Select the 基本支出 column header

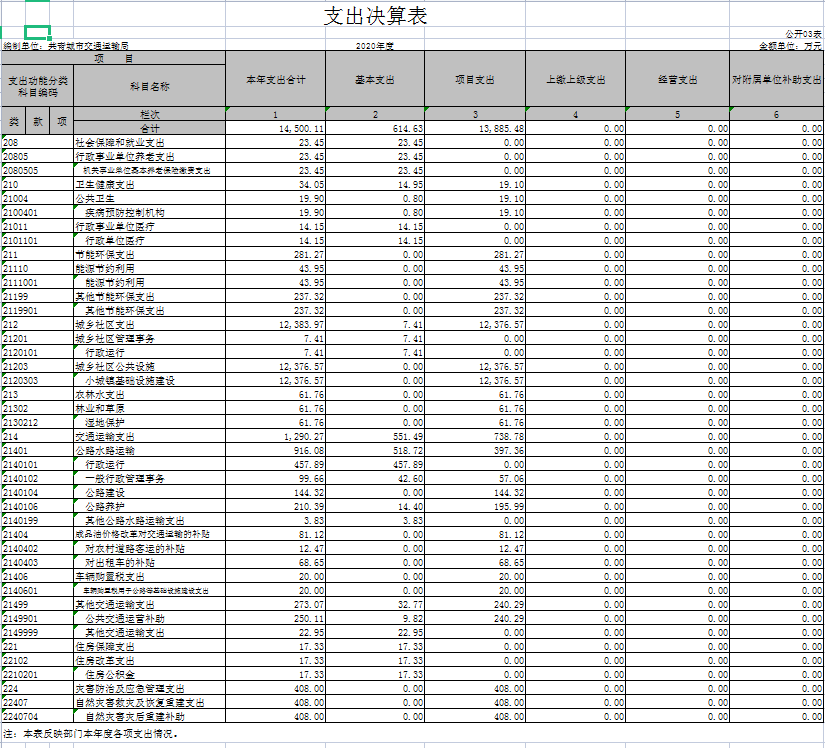(375, 79)
